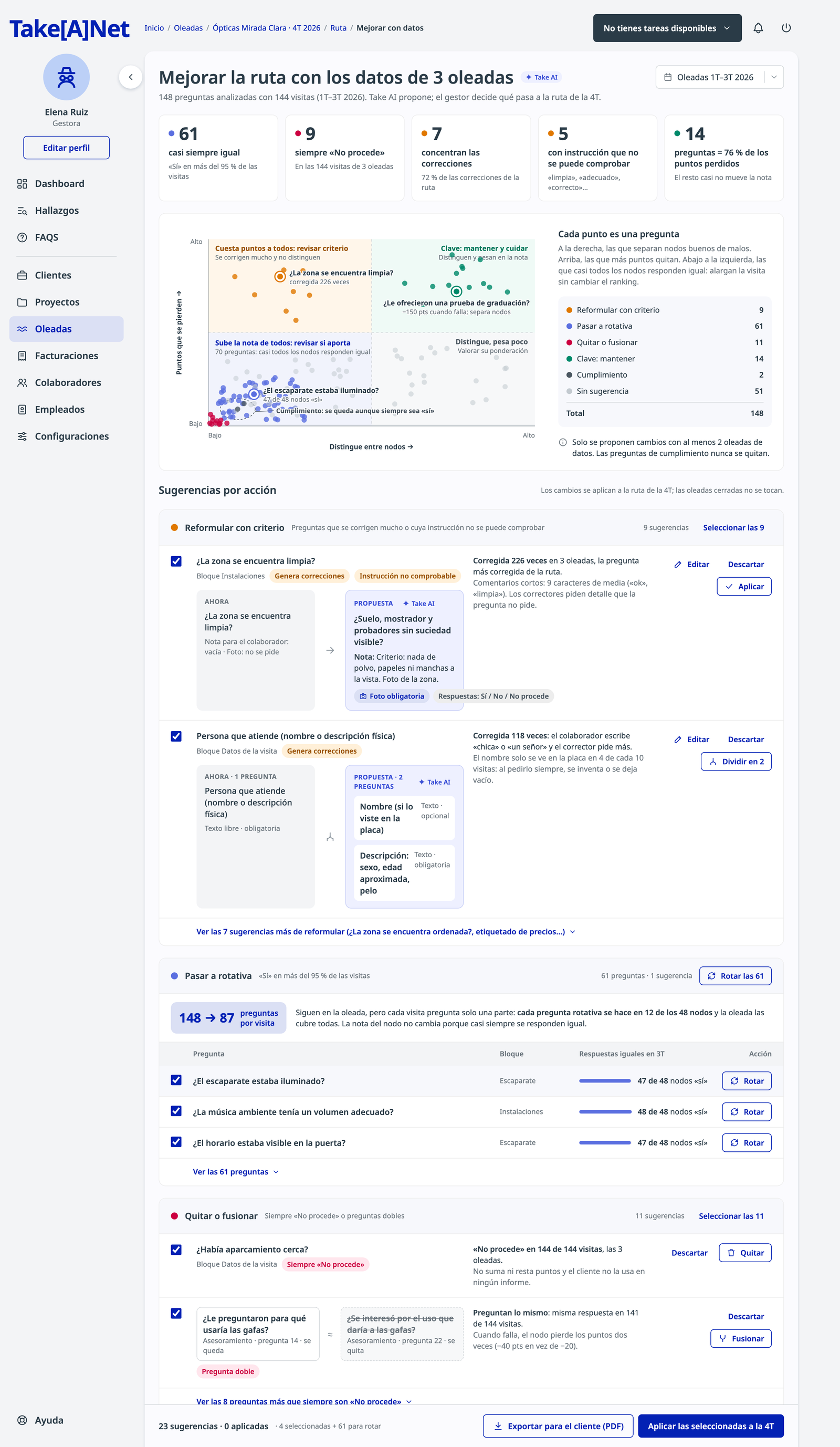Viewport: 840px width, 1447px height.
Task: Click the pencil Editar icon for ¿La zona se encuentra limpia?
Action: pos(678,565)
